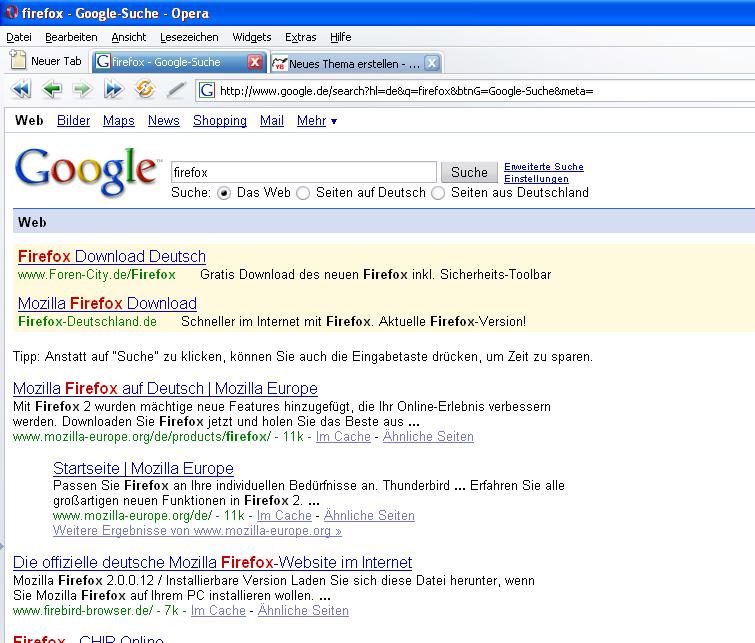Open Startseite | Mozilla Europe result
Screen dimensions: 755x643
pyautogui.click(x=143, y=468)
